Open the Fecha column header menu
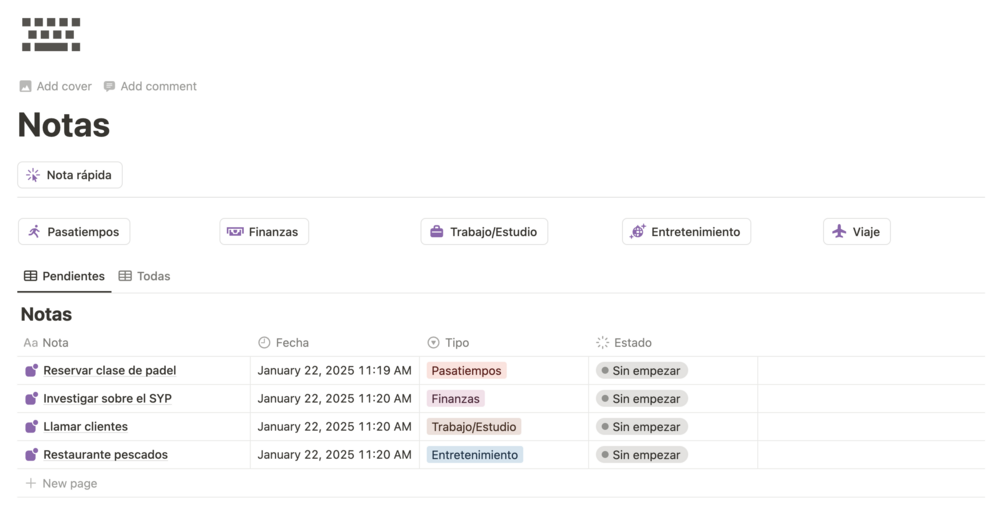Viewport: 1005px width, 506px height. (291, 343)
